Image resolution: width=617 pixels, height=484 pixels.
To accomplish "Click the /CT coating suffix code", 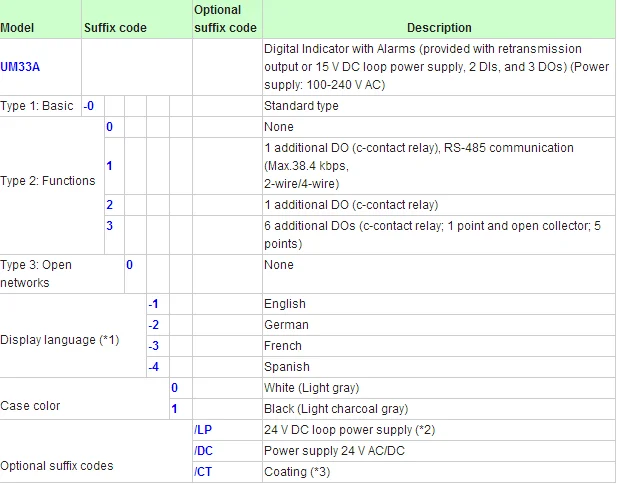I will coord(202,471).
